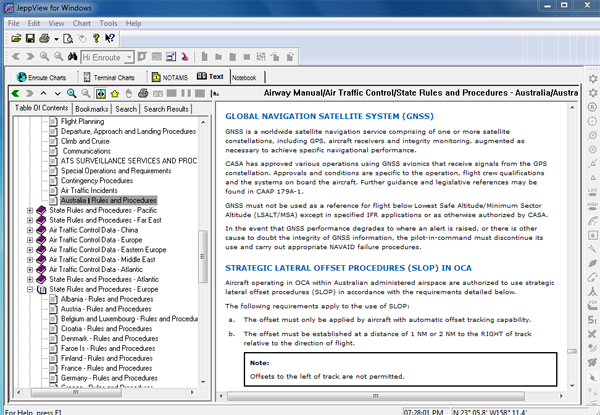This screenshot has height=415, width=600.
Task: Click the text pane scroll down arrow
Action: click(572, 386)
